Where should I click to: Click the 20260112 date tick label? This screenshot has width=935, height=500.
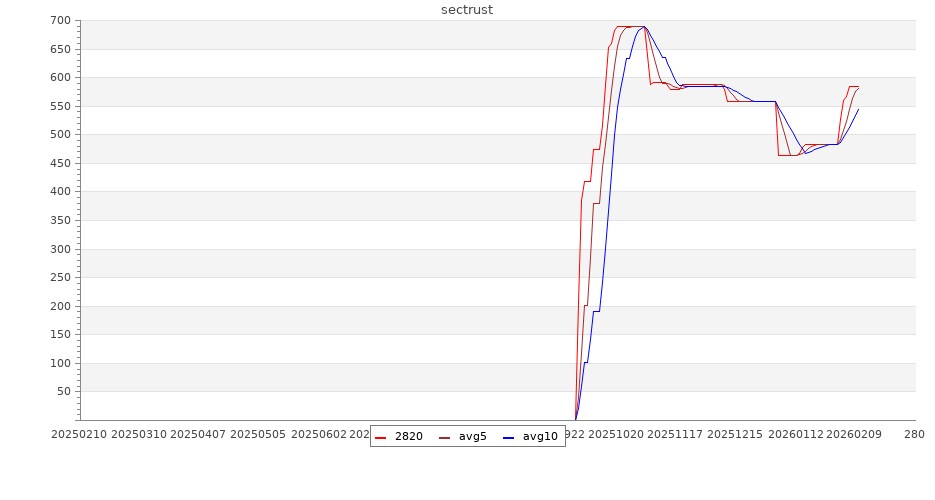click(795, 435)
